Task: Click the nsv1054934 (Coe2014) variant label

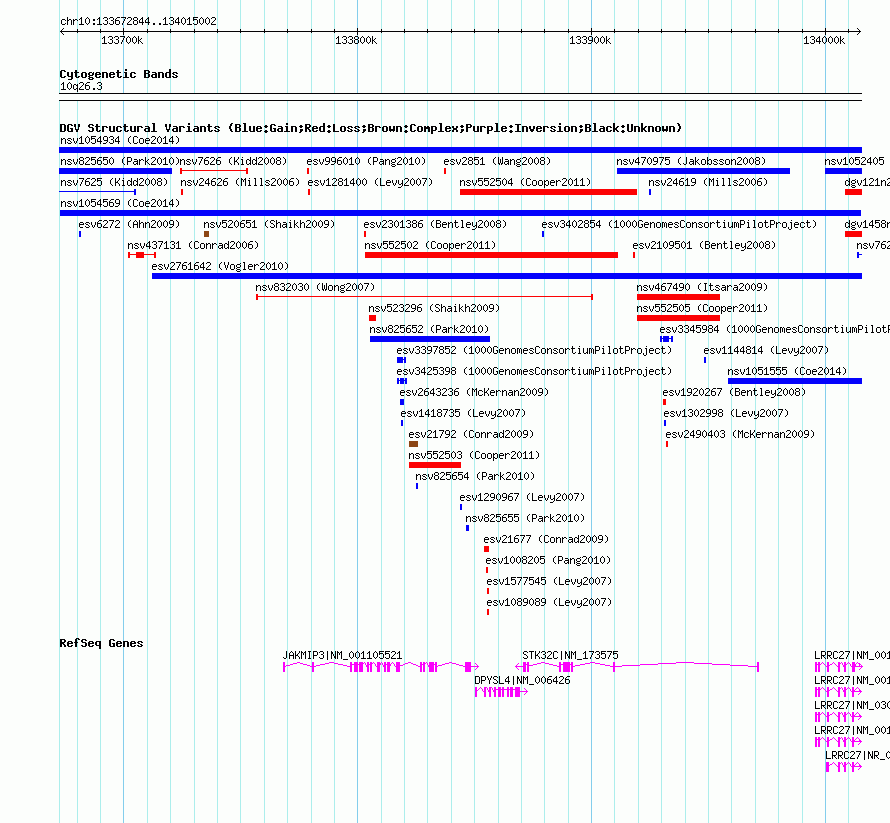Action: (120, 140)
